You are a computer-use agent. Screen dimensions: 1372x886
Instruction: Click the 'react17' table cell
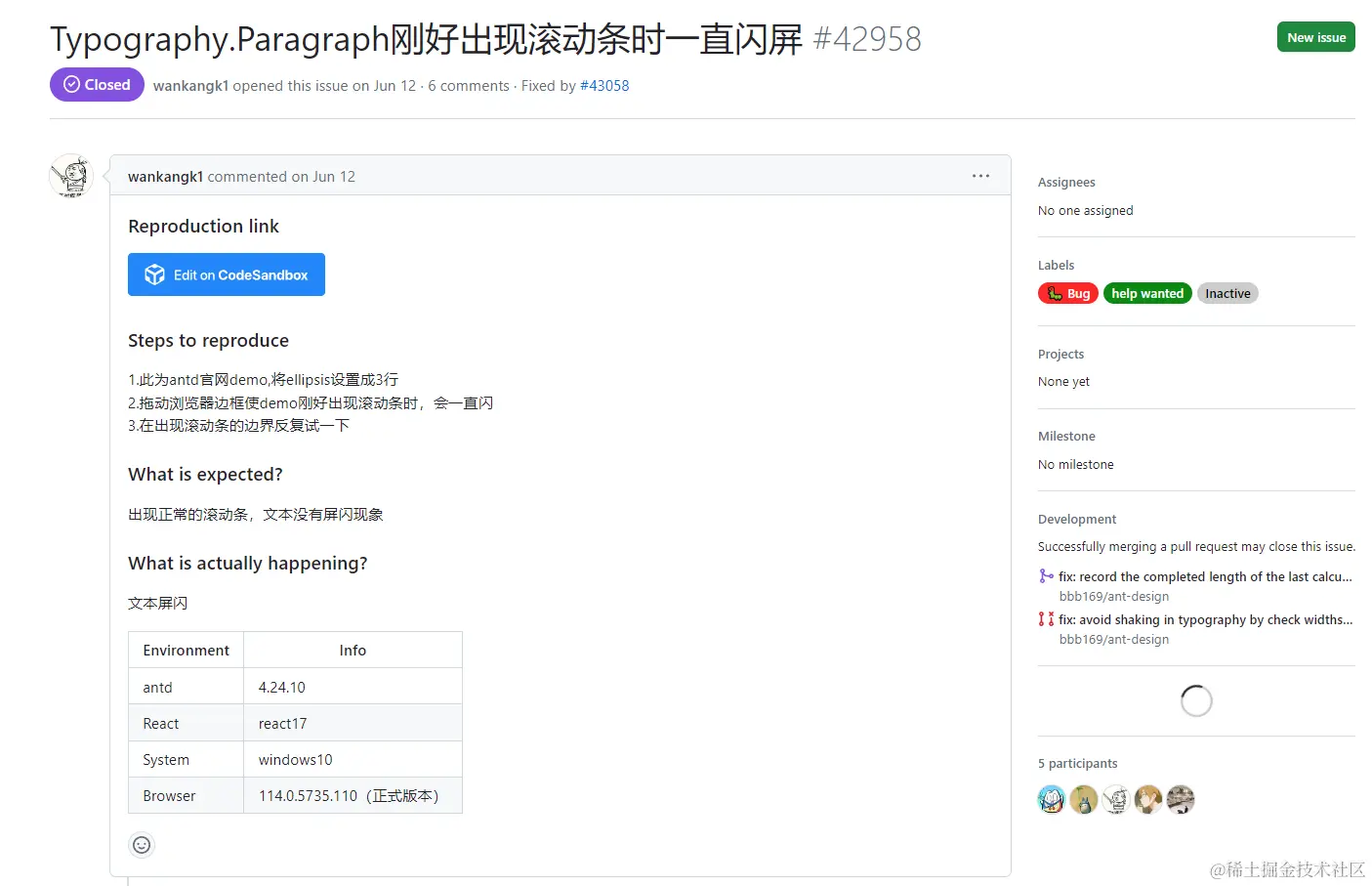pyautogui.click(x=353, y=723)
